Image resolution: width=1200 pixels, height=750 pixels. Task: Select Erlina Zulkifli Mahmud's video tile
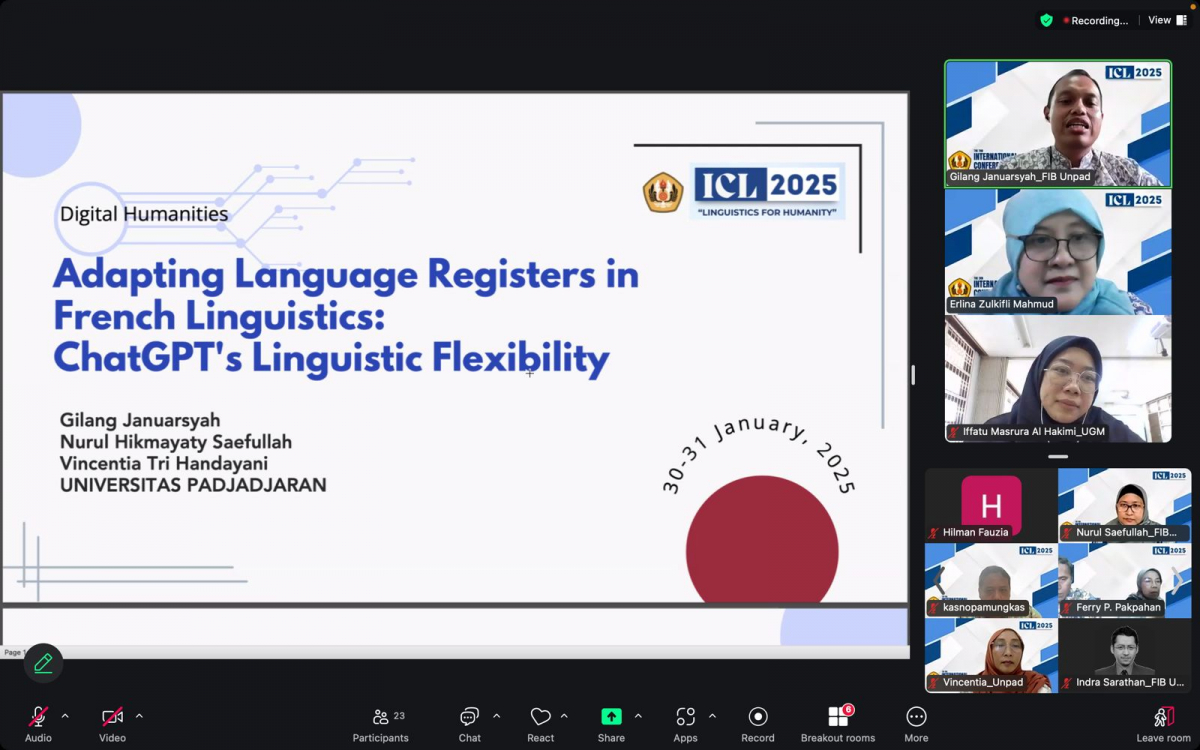pyautogui.click(x=1058, y=251)
